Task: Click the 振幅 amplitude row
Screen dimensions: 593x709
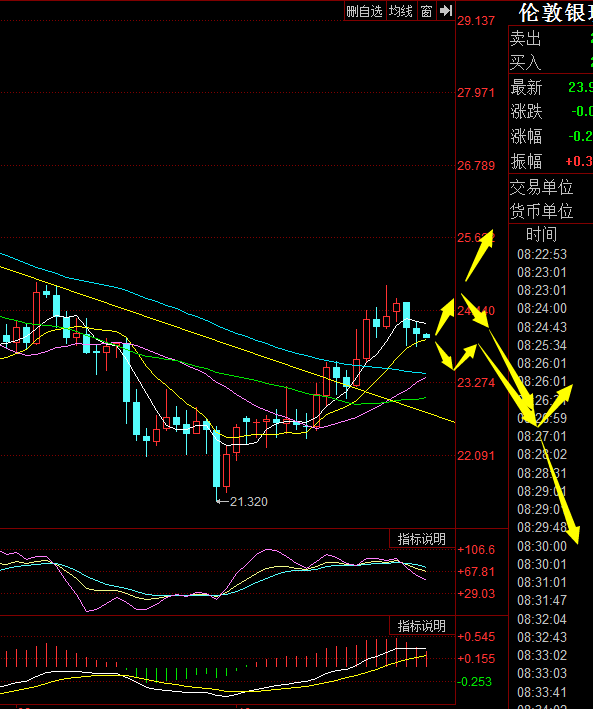Action: (x=551, y=161)
